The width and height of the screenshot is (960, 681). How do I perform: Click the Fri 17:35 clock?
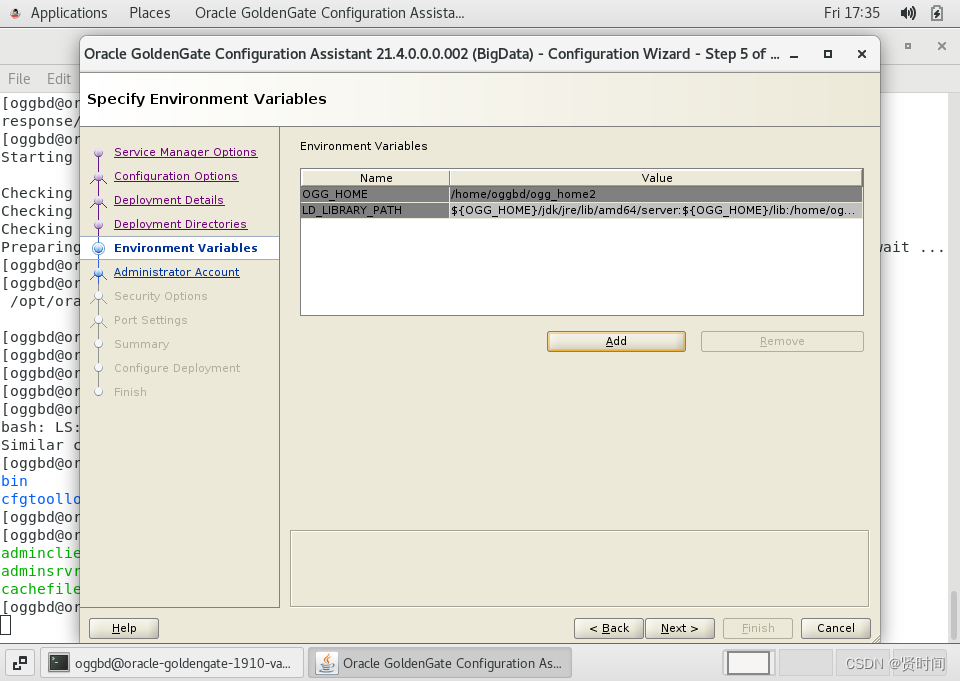[x=851, y=13]
